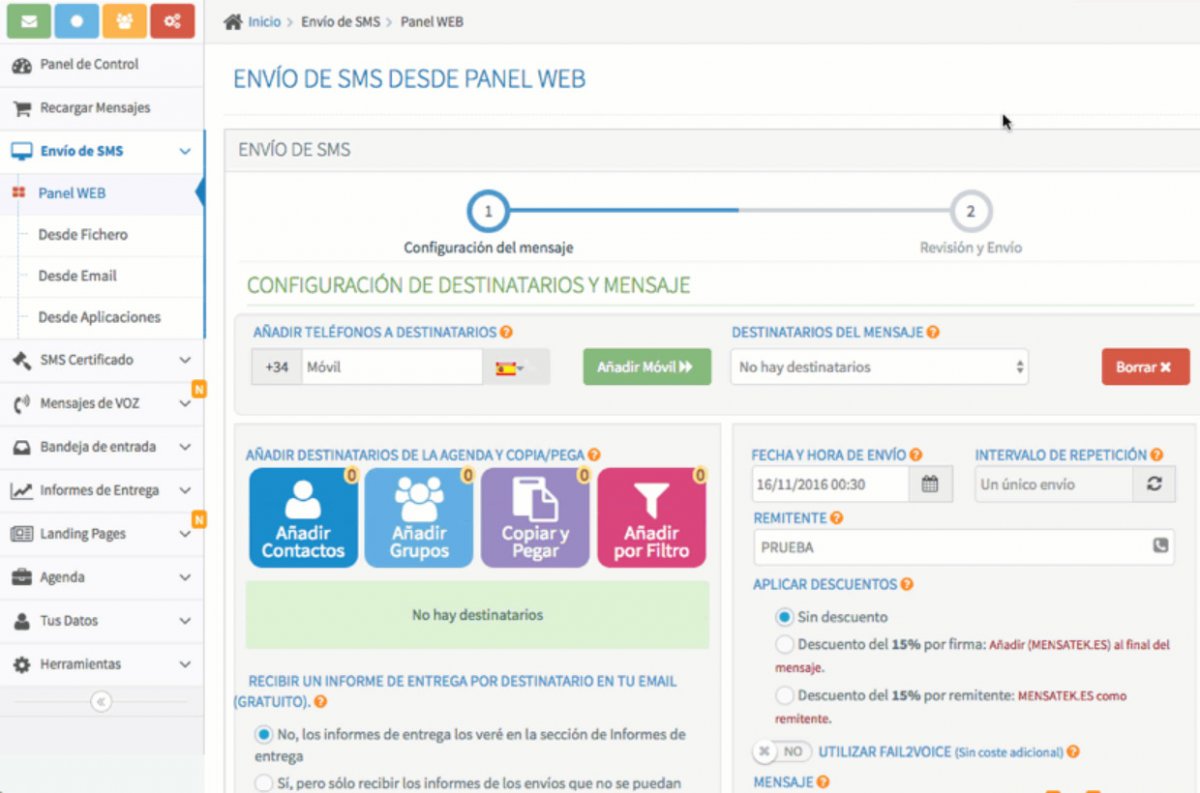Click the Añadir Móvil button

coord(646,367)
